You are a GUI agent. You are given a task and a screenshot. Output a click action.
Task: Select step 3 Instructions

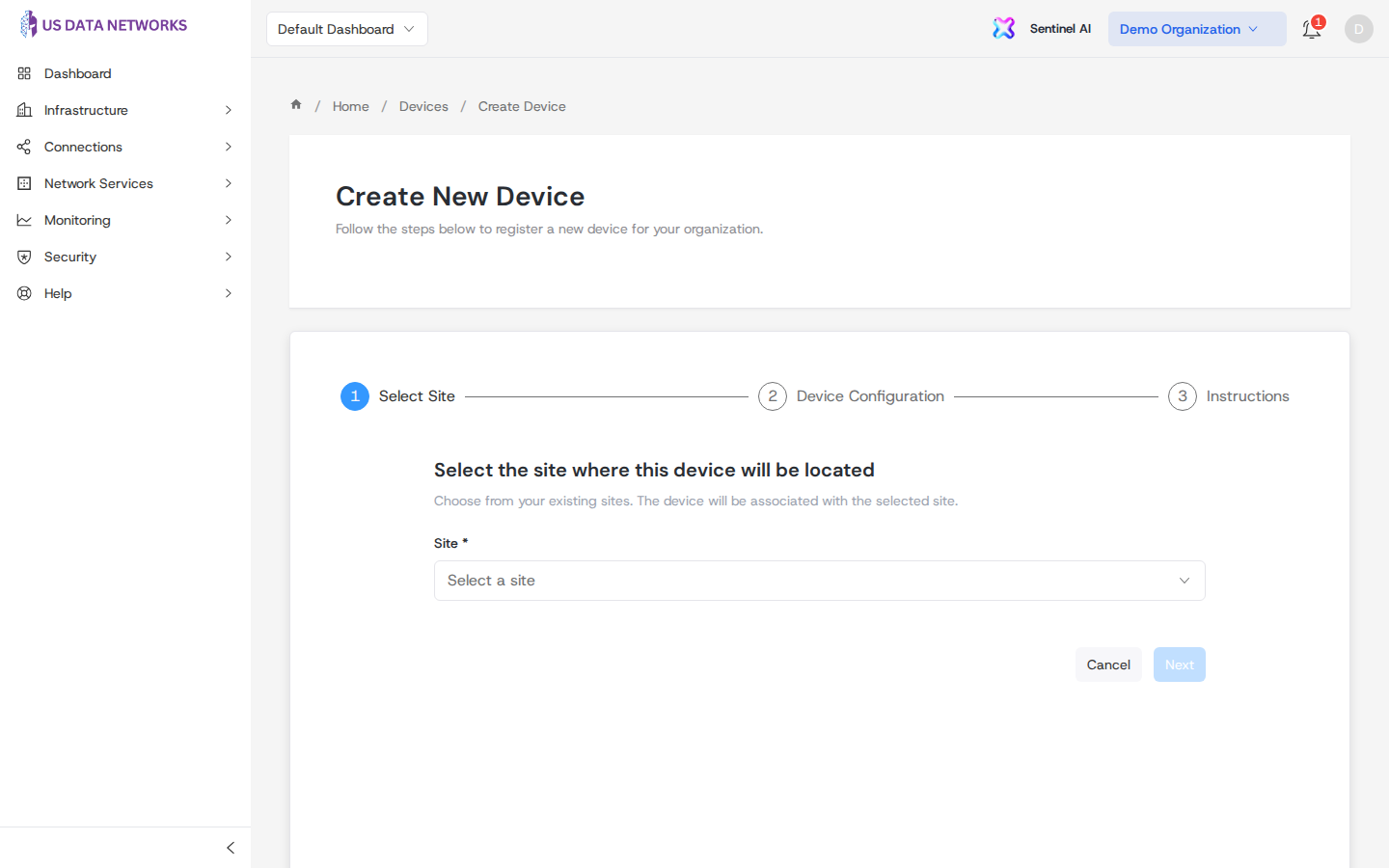coord(1229,396)
